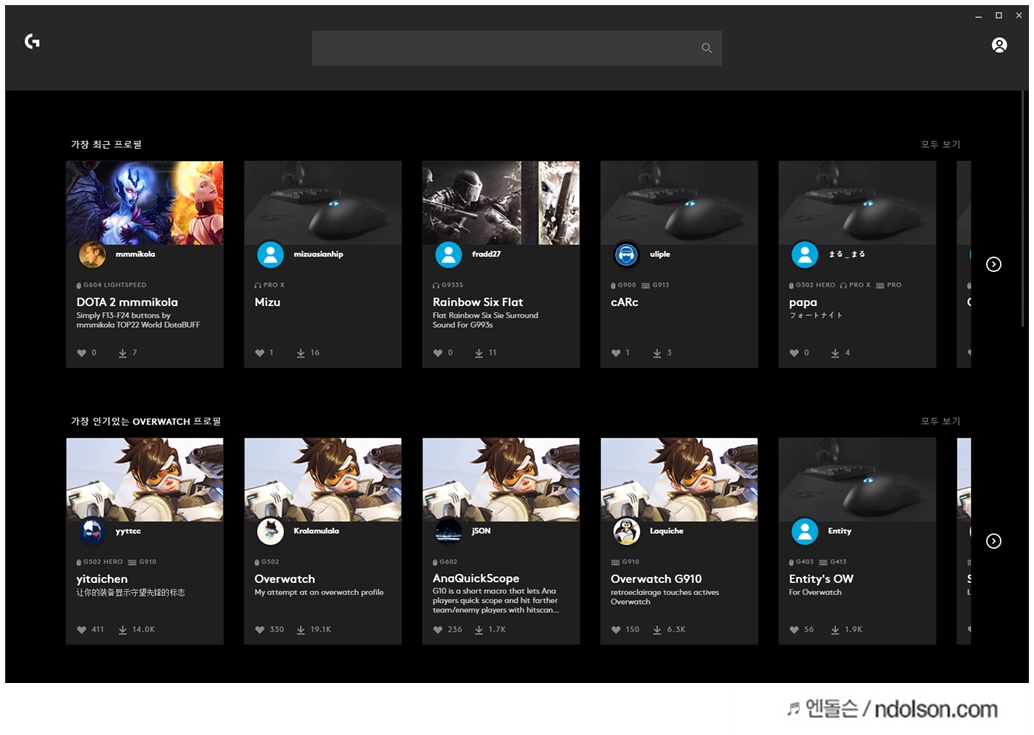Click mizuasianhip's avatar

(270, 254)
